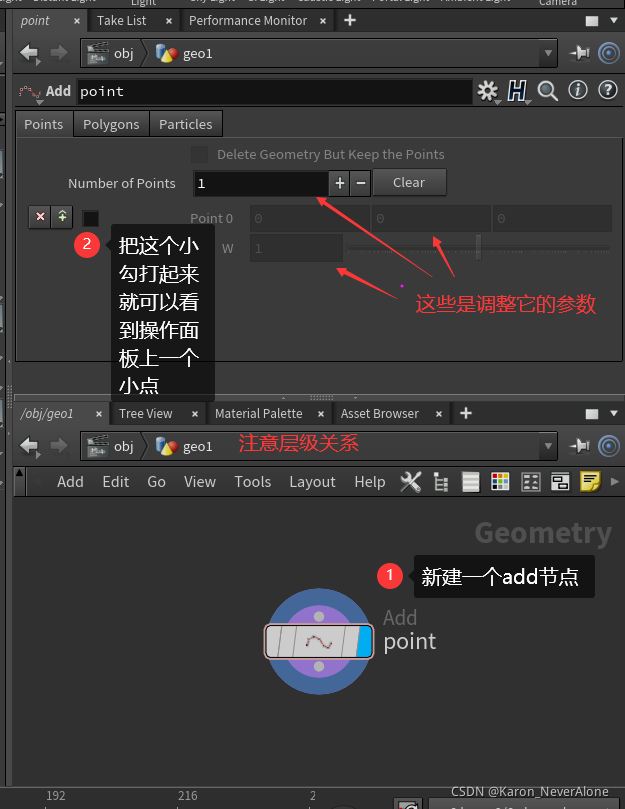
Task: Decrease Number of Points with minus button
Action: [361, 183]
